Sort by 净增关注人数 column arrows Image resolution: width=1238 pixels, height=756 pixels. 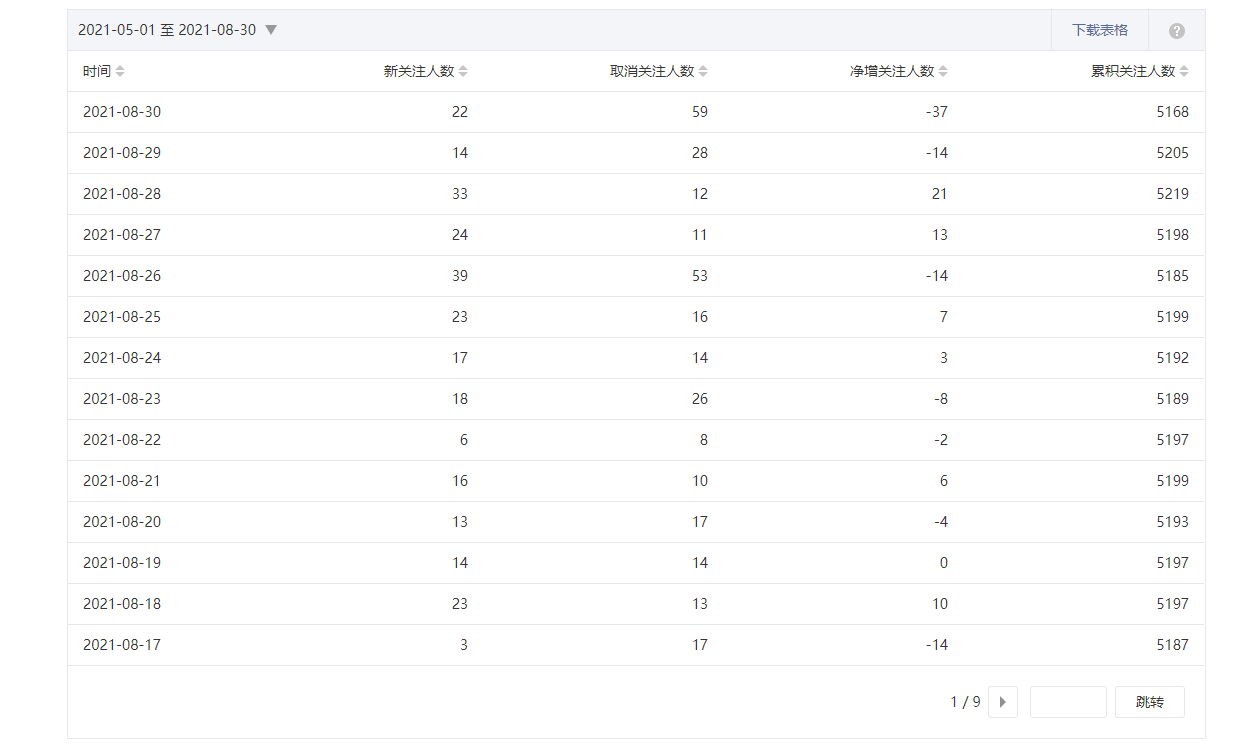943,72
